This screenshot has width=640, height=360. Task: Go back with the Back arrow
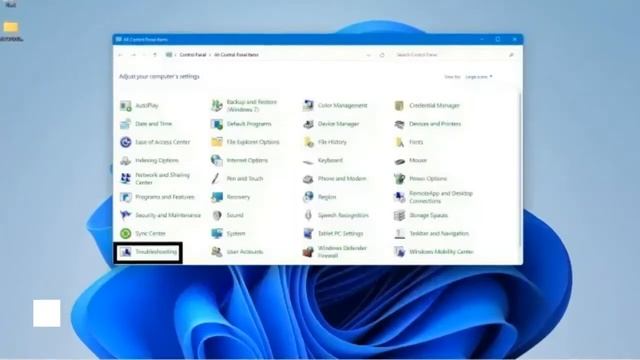click(120, 55)
